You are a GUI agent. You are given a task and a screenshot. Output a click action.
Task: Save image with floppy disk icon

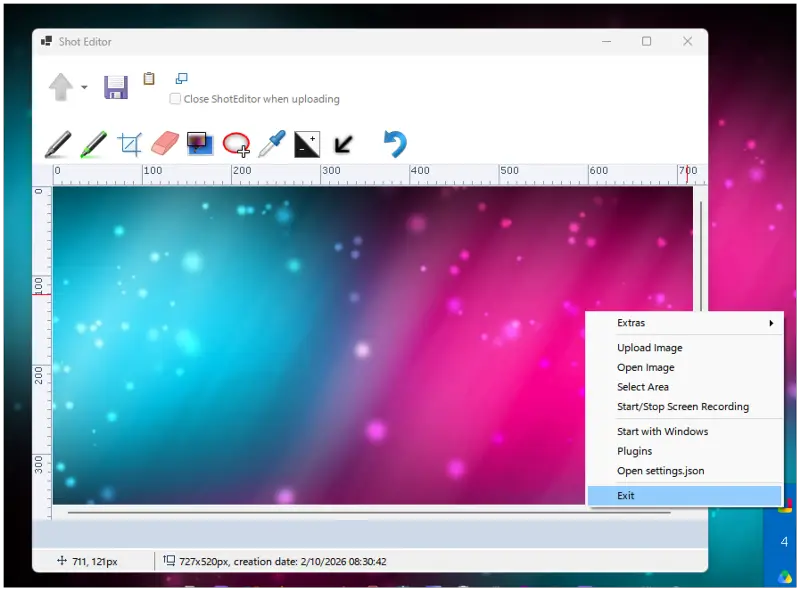(x=116, y=87)
